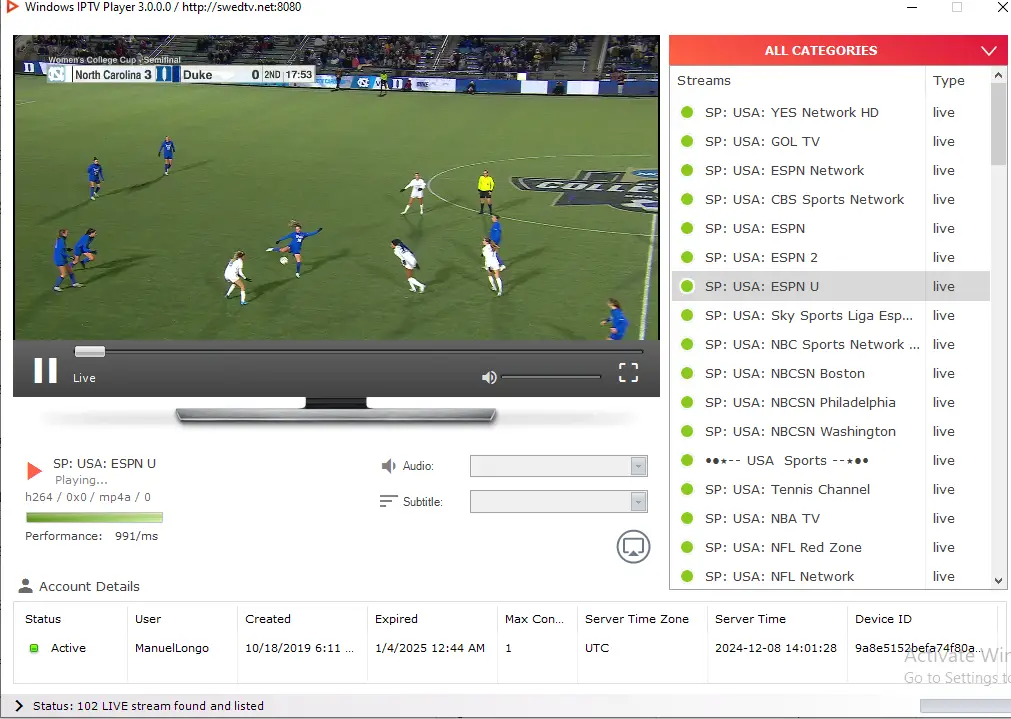Click green status dot for NBA TV
This screenshot has height=719, width=1011.
pos(687,518)
